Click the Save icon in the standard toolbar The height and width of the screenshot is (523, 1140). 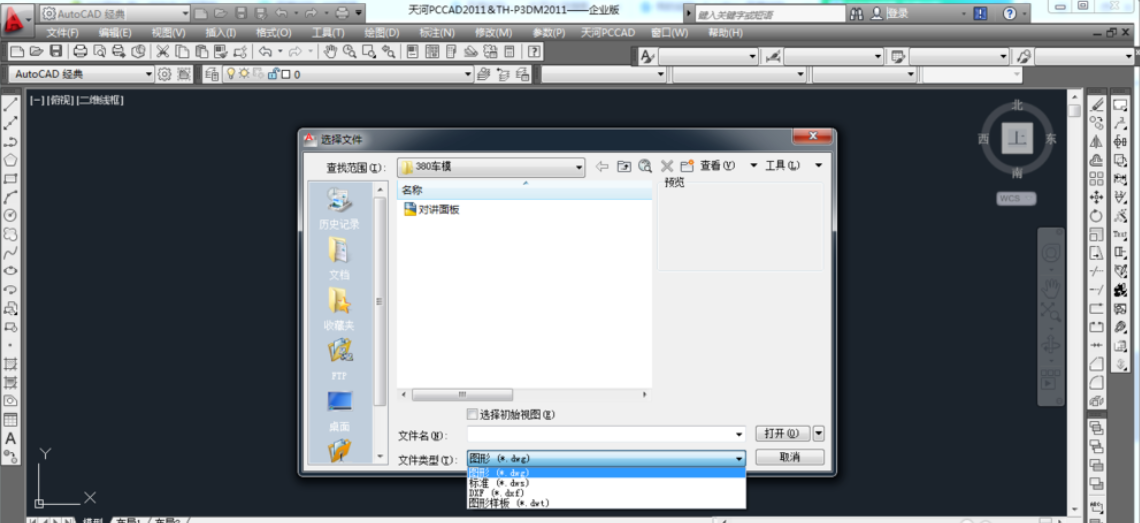(x=56, y=51)
